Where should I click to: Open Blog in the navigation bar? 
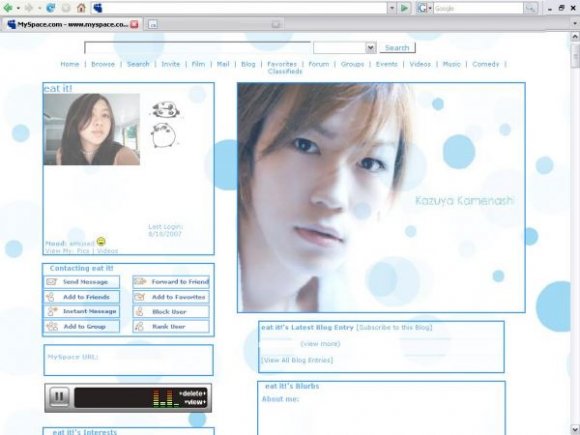tap(248, 64)
